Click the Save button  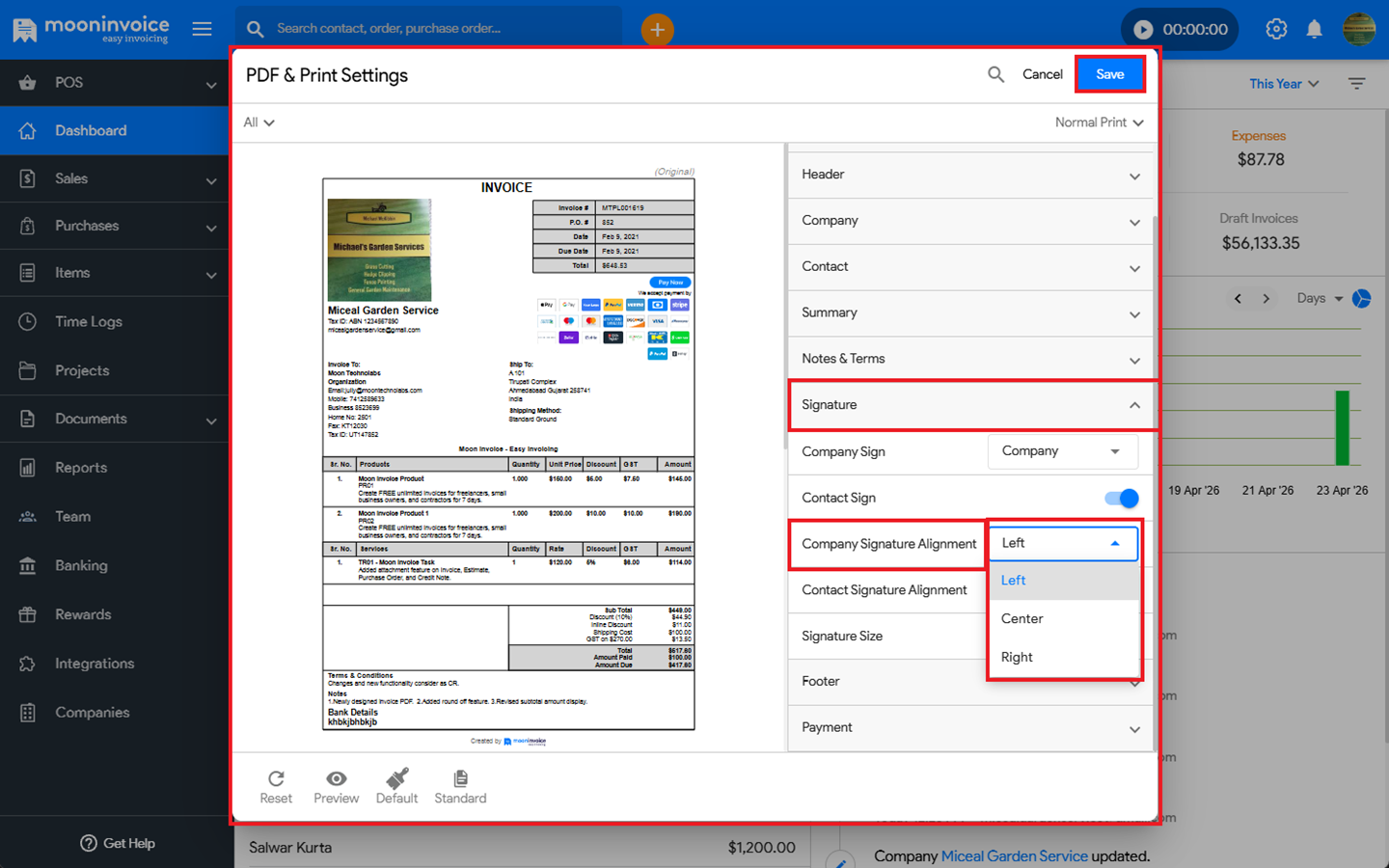point(1109,74)
